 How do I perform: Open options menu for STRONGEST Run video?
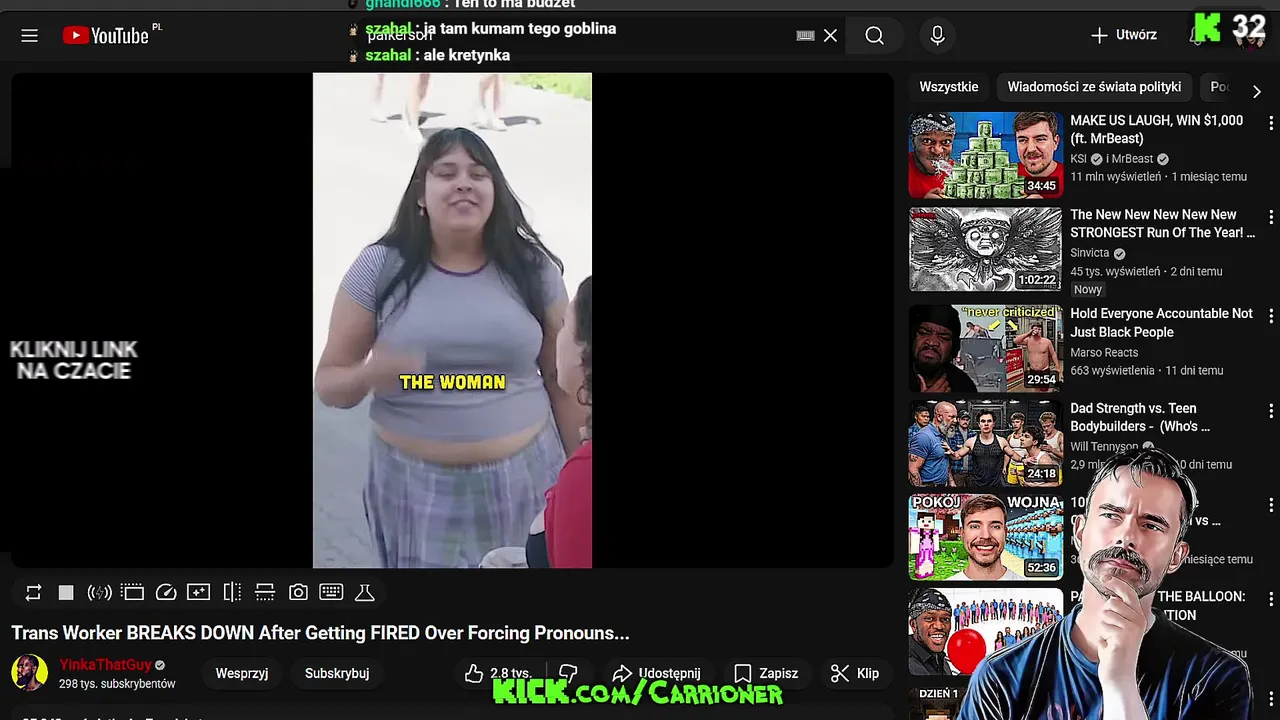[1271, 216]
